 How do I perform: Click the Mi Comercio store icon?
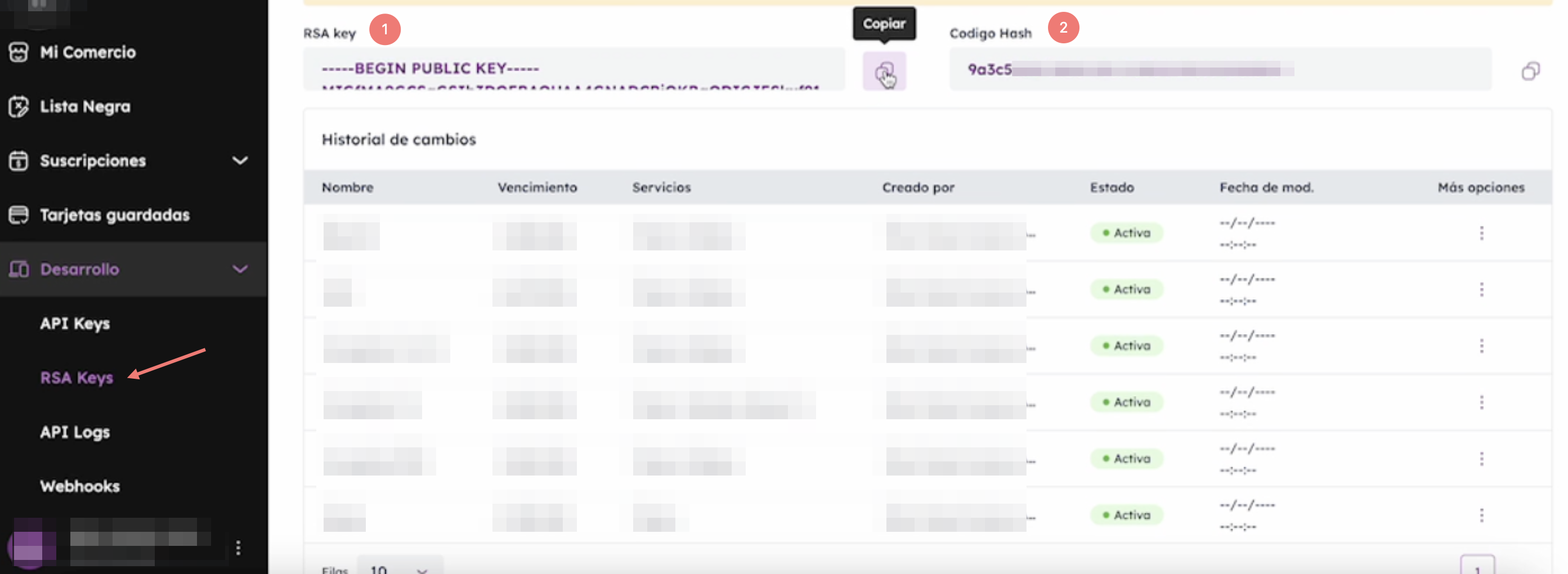pos(18,52)
